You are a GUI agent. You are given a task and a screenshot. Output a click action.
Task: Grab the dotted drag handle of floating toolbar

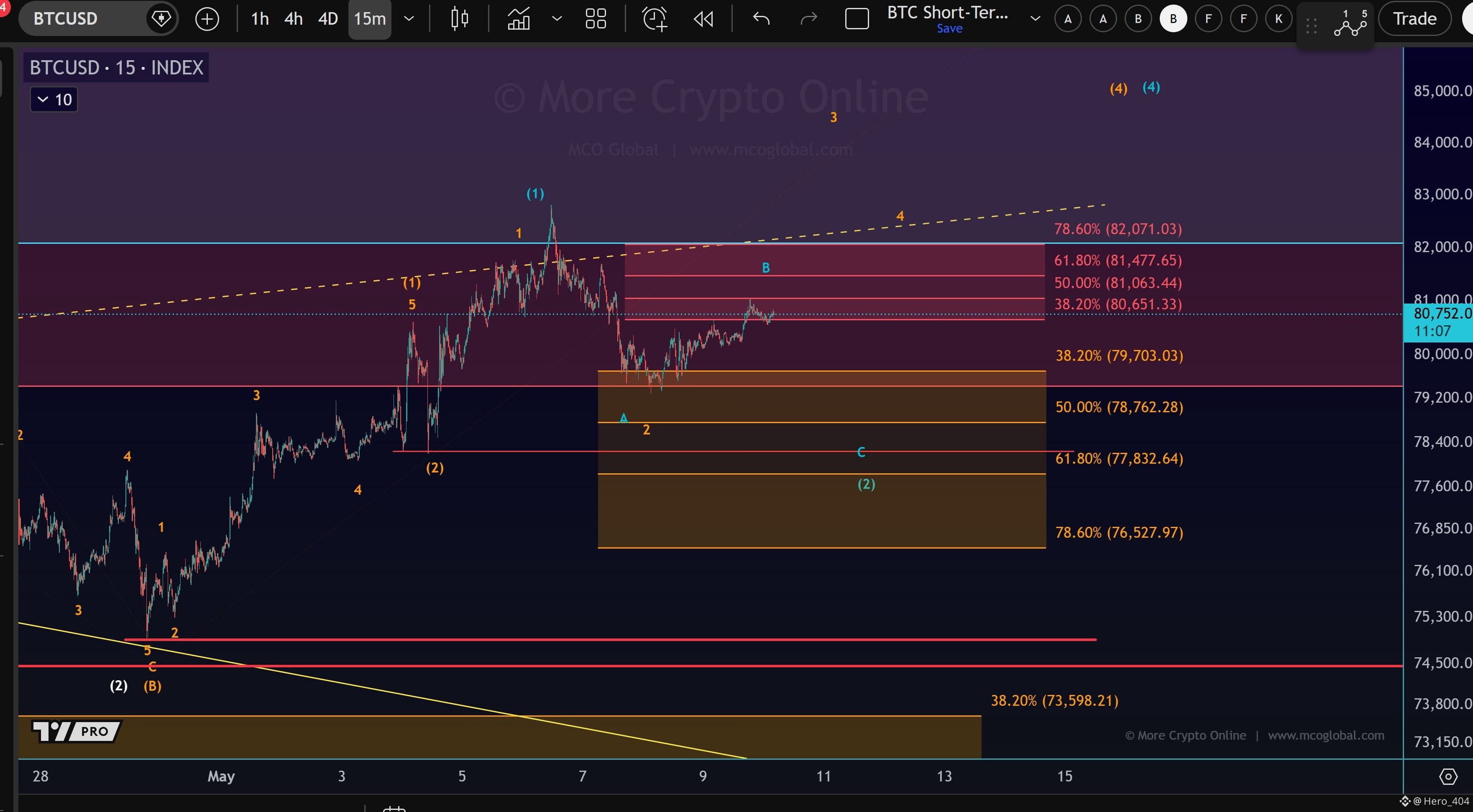(x=1312, y=26)
